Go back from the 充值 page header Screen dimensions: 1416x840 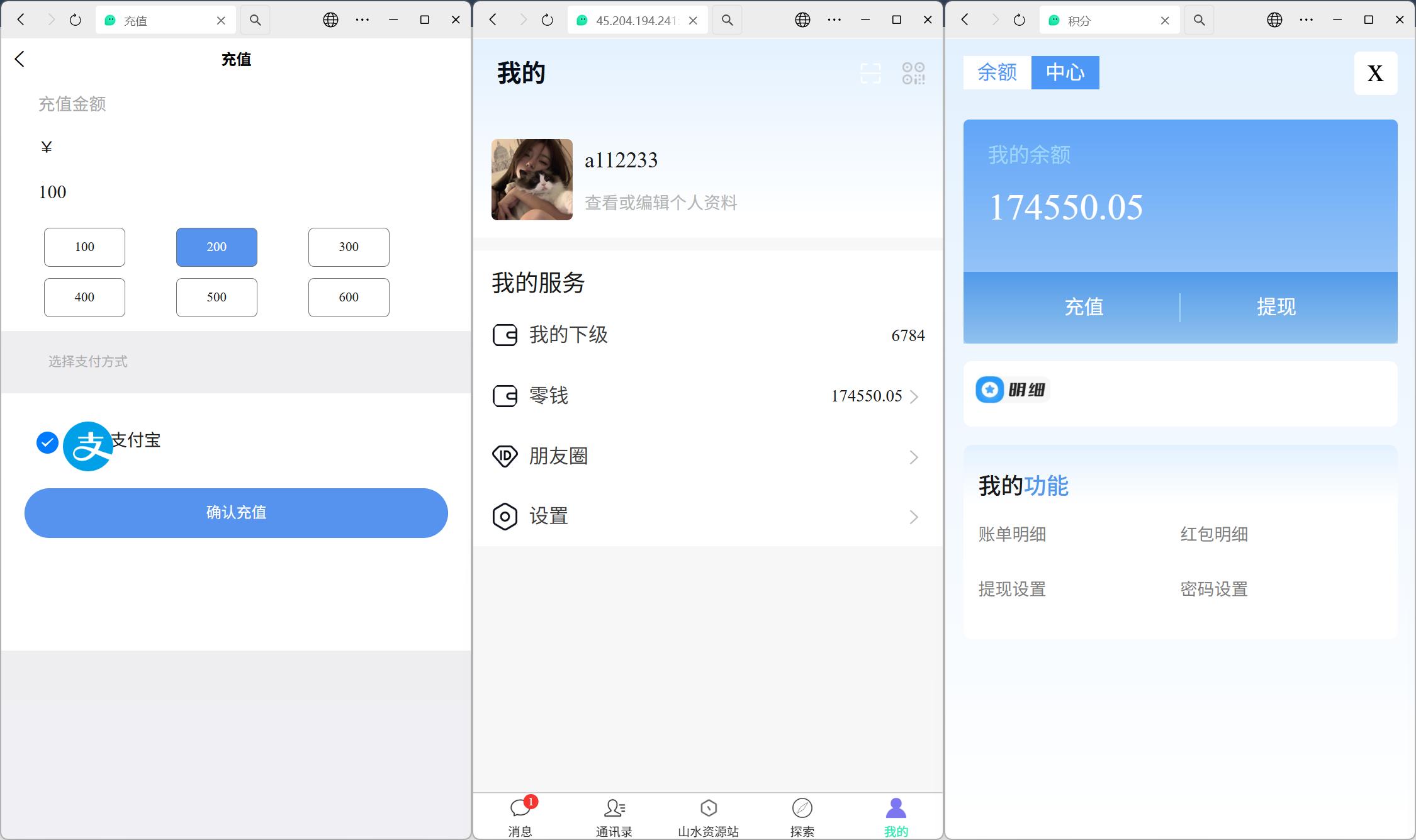20,59
